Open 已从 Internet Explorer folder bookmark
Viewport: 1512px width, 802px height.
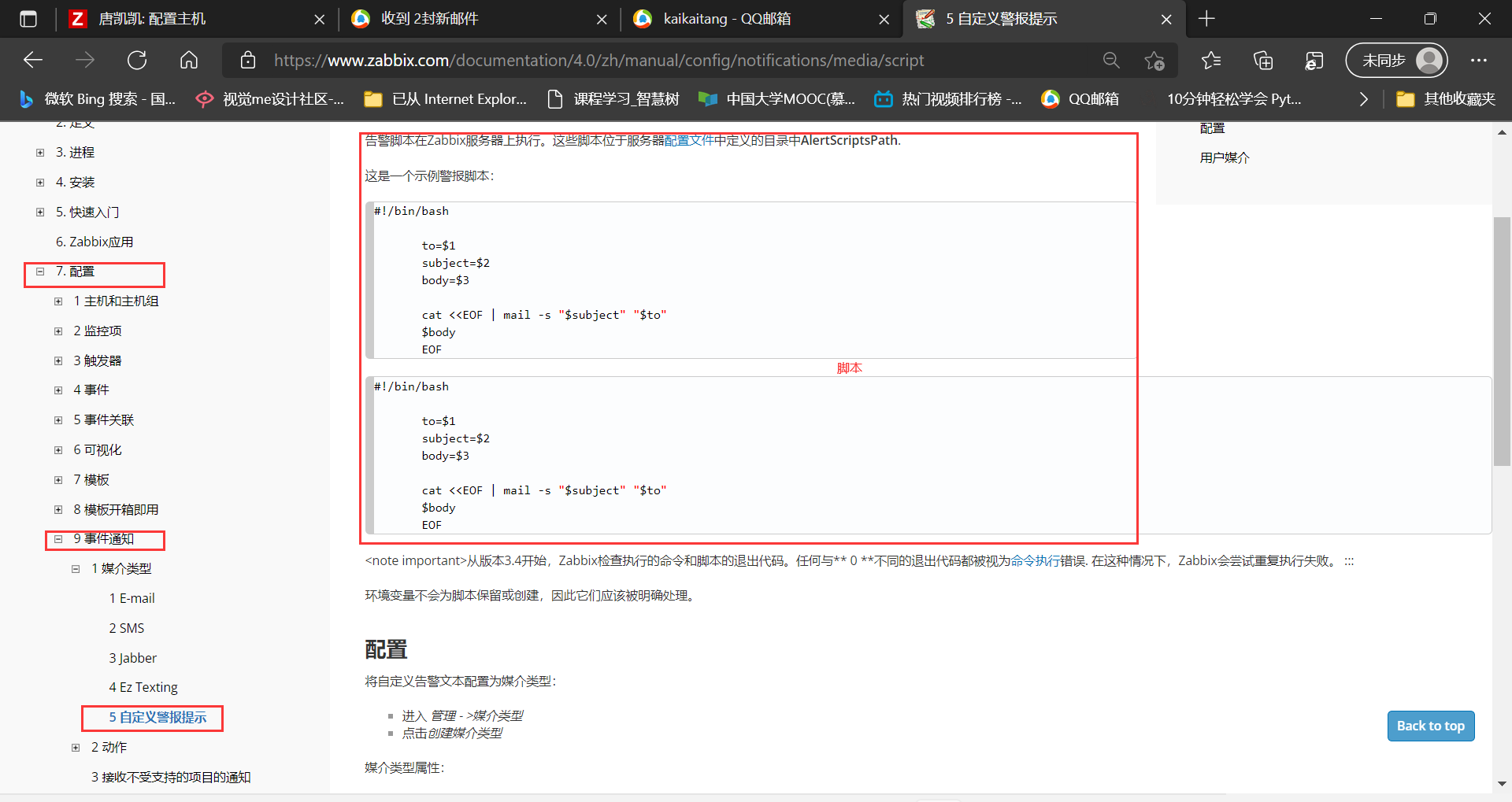[446, 99]
